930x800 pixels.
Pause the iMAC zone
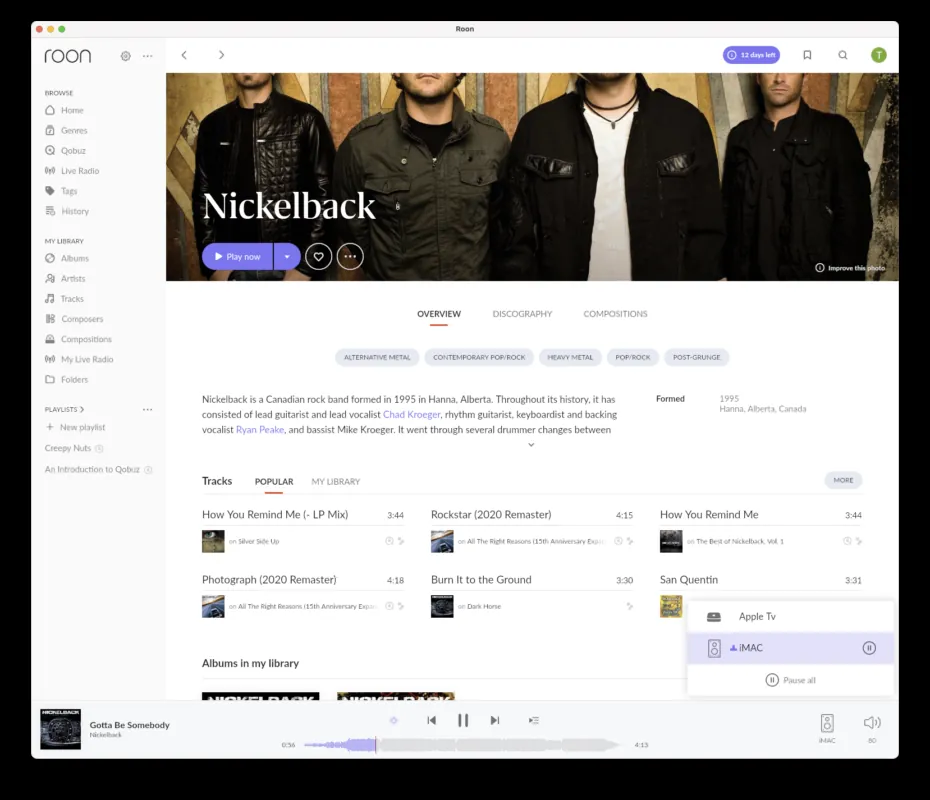869,648
